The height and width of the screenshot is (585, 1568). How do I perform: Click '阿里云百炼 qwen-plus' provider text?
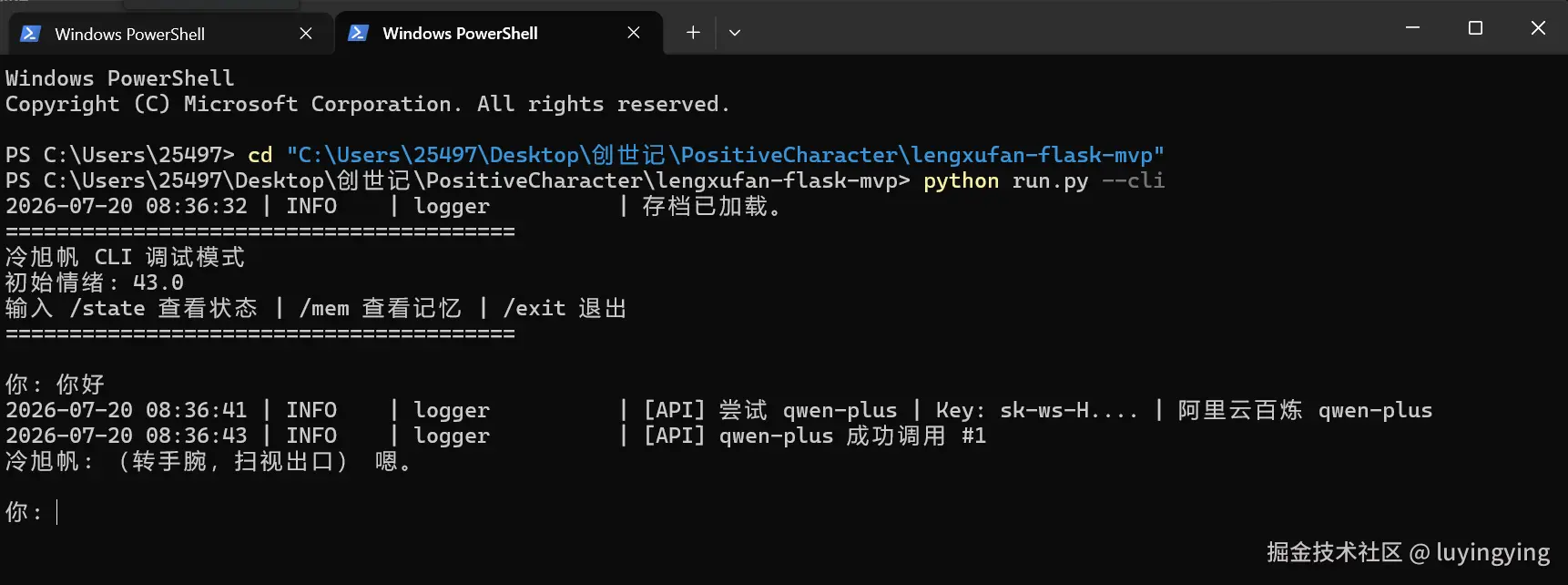coord(1305,410)
